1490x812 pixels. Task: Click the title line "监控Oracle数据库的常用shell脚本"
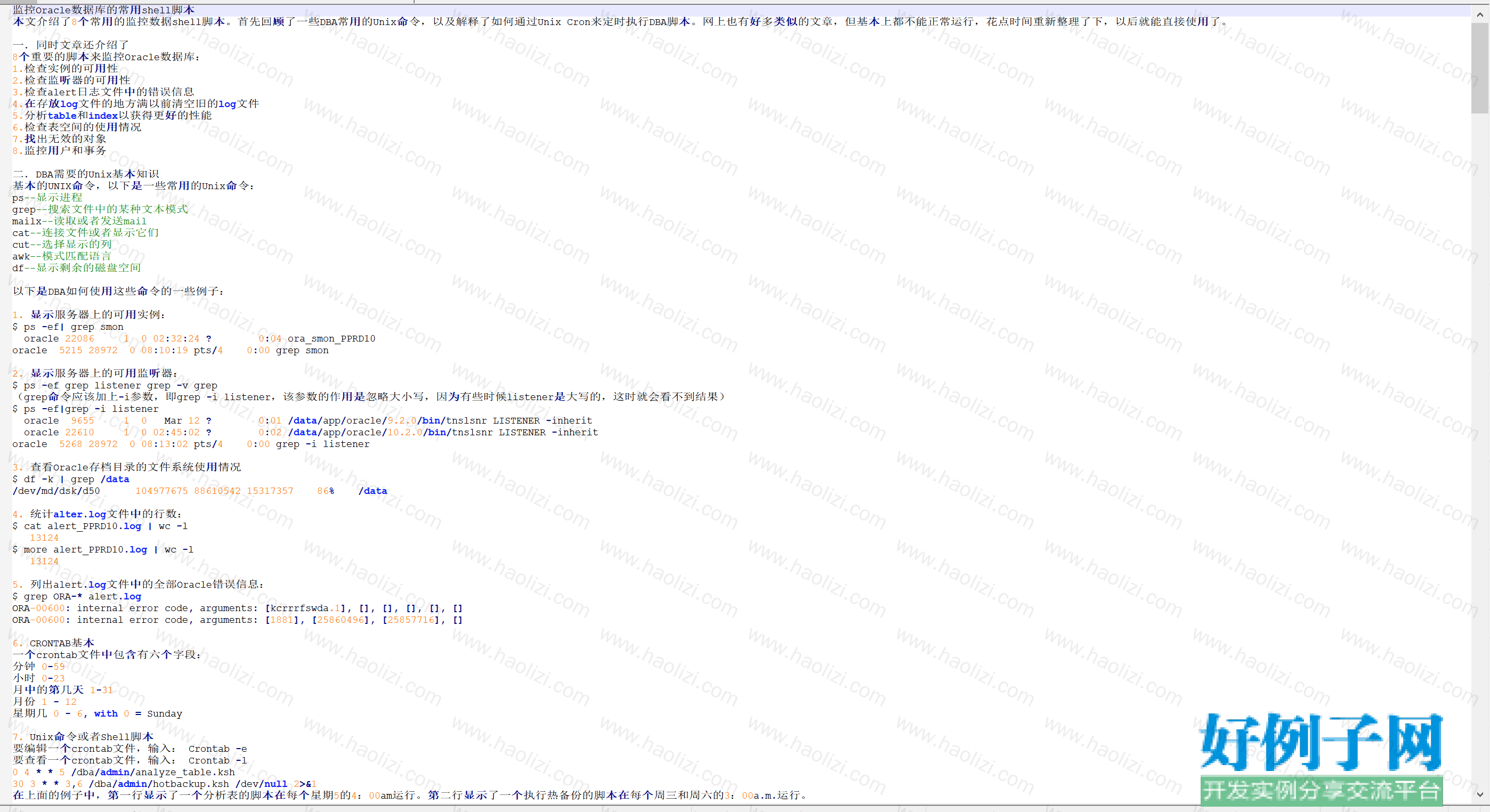[103, 10]
